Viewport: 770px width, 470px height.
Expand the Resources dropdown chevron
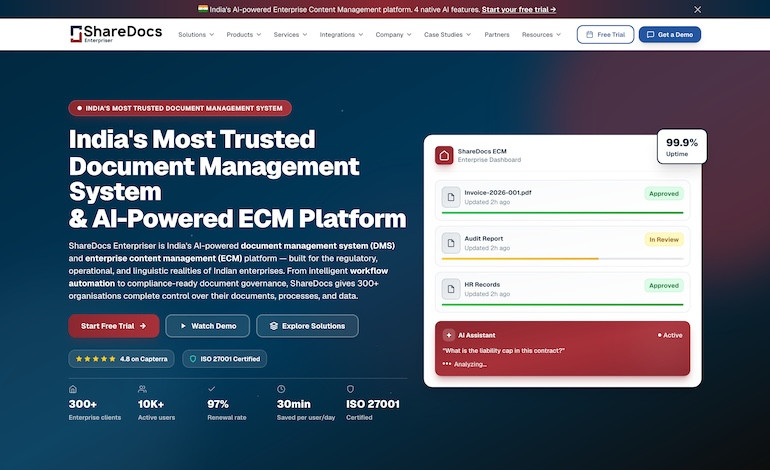(x=558, y=34)
